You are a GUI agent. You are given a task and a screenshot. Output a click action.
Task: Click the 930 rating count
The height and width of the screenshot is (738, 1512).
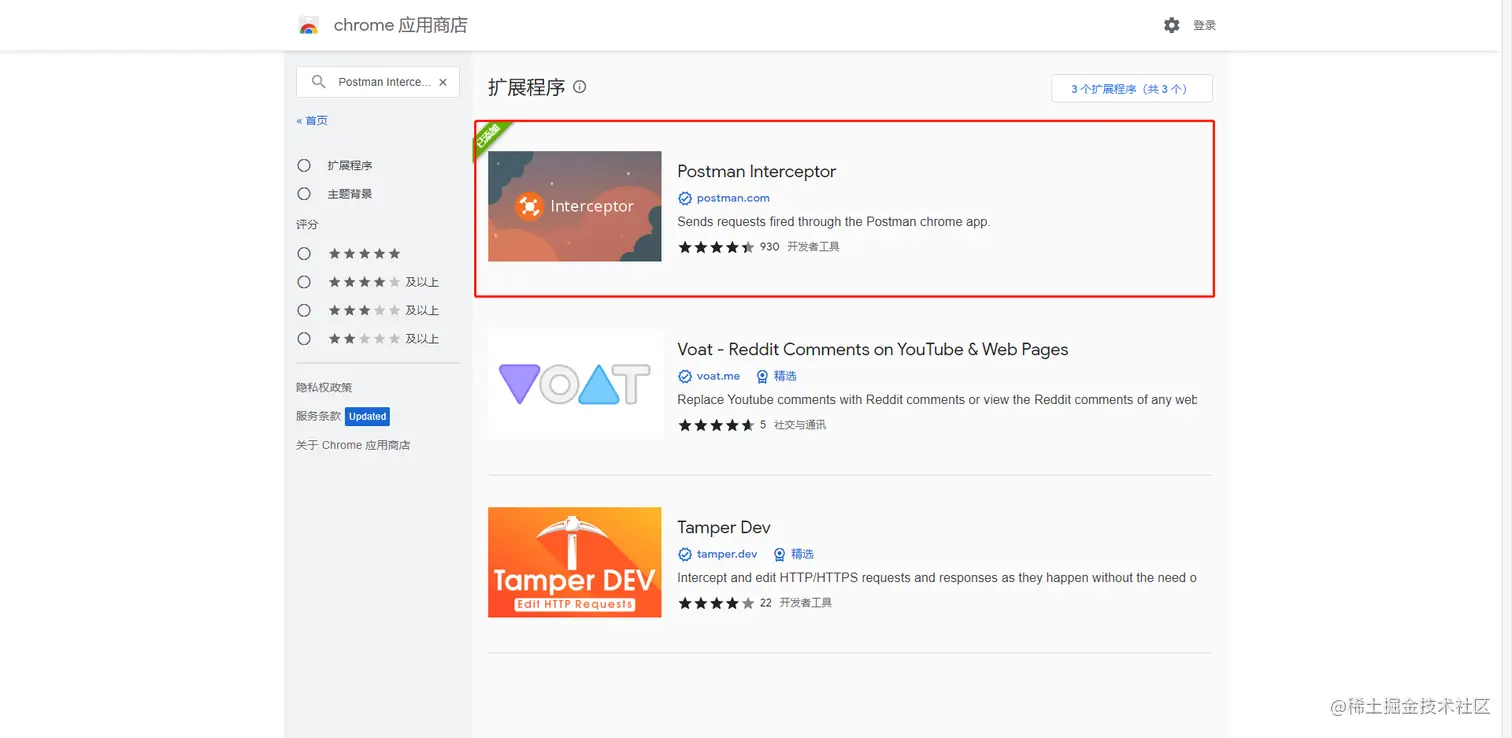[x=769, y=247]
